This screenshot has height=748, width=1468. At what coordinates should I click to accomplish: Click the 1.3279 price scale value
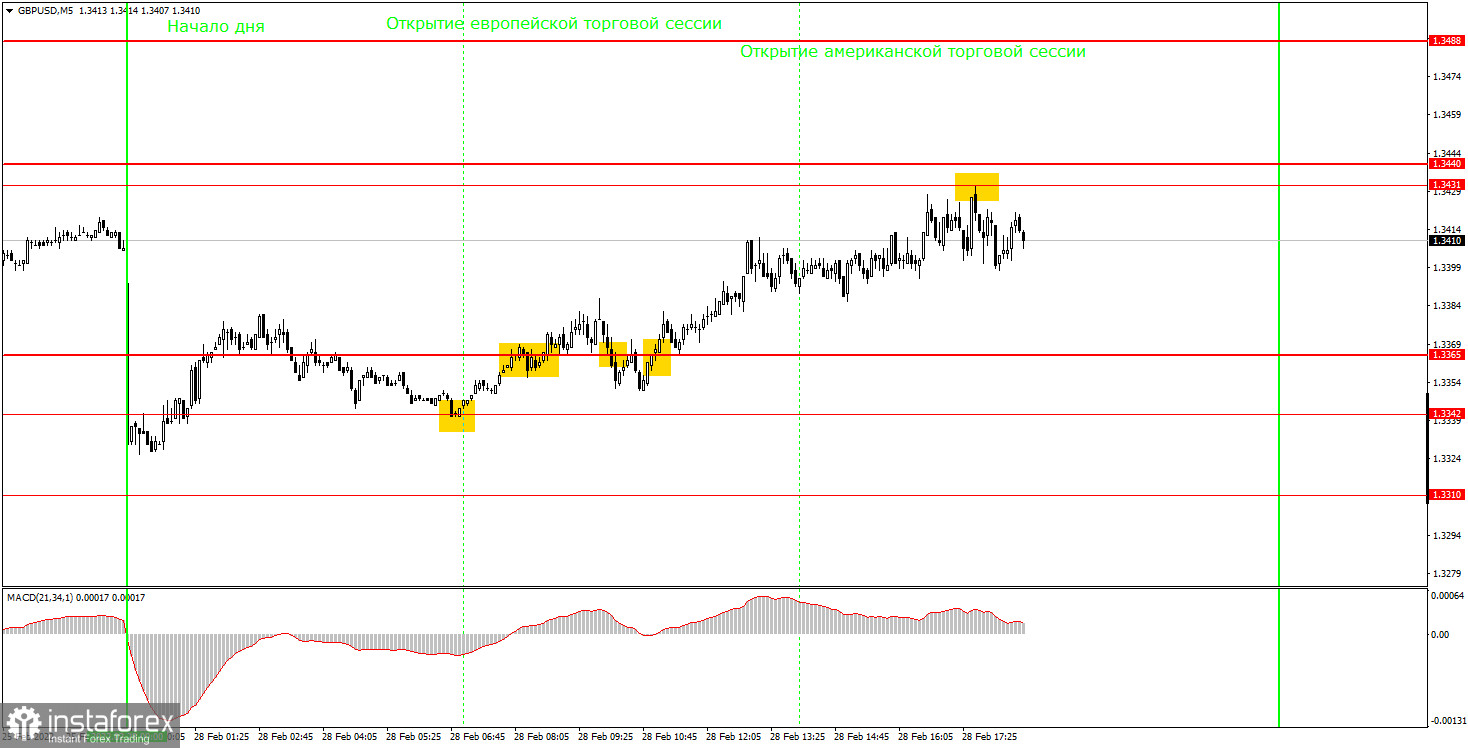point(1446,574)
